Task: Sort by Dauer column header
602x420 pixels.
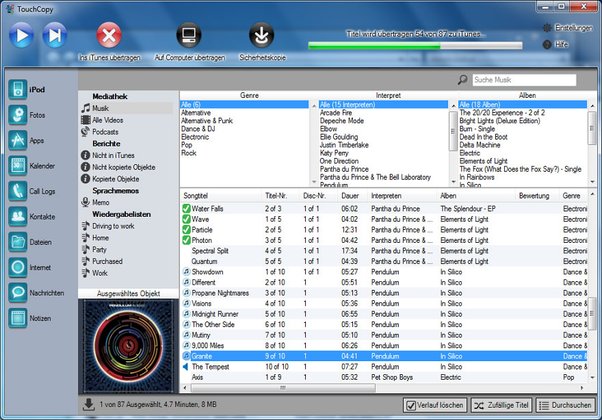Action: [x=352, y=196]
